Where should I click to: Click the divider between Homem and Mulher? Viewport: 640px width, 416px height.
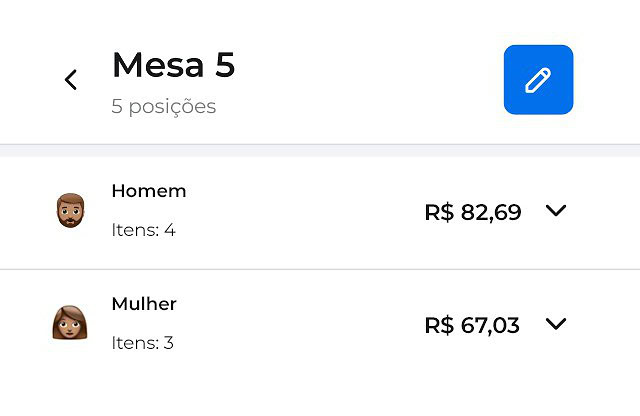tap(320, 269)
